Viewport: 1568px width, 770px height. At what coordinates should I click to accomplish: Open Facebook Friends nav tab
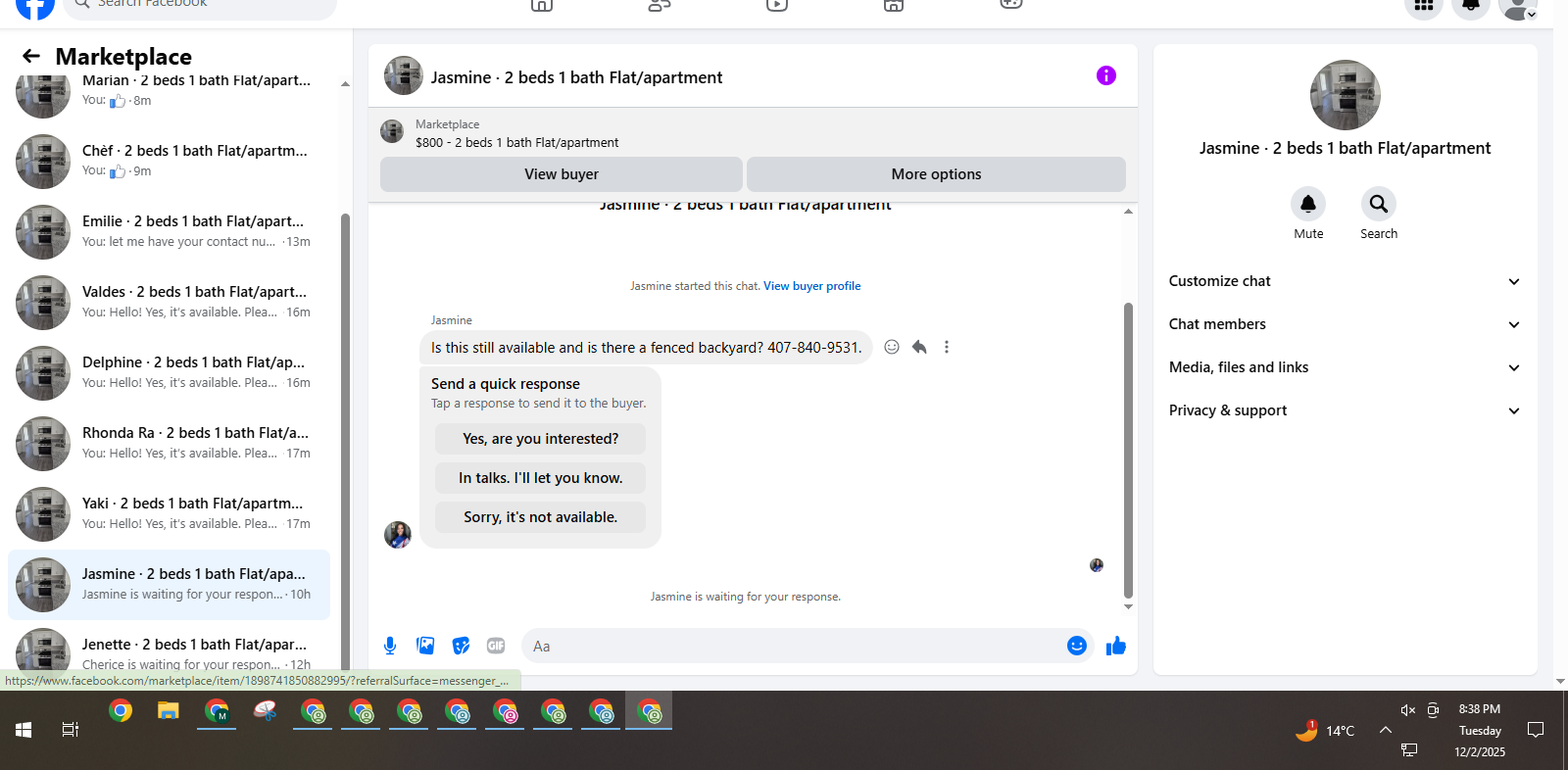point(660,5)
